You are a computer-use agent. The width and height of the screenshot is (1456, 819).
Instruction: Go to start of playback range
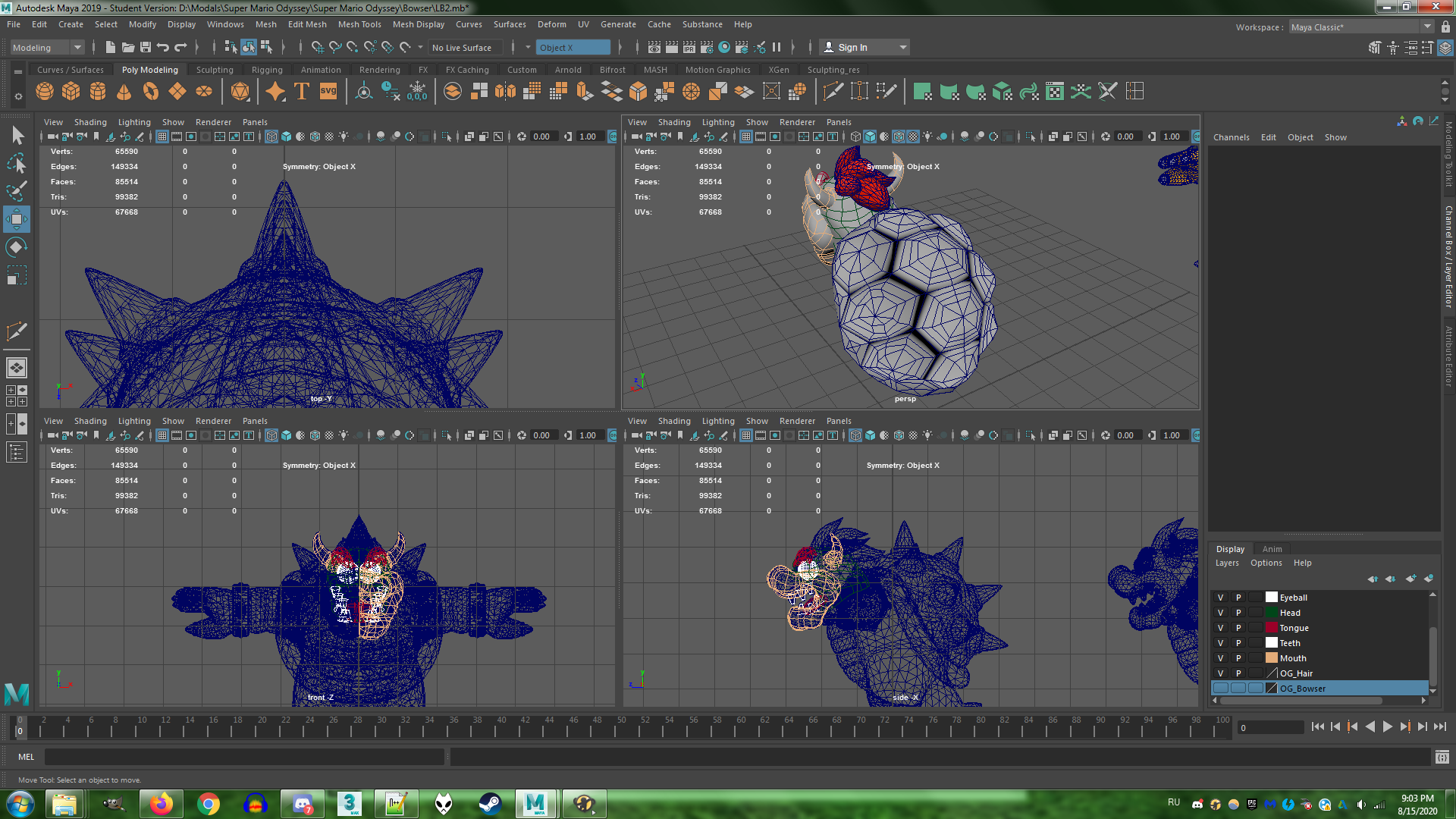pyautogui.click(x=1318, y=726)
